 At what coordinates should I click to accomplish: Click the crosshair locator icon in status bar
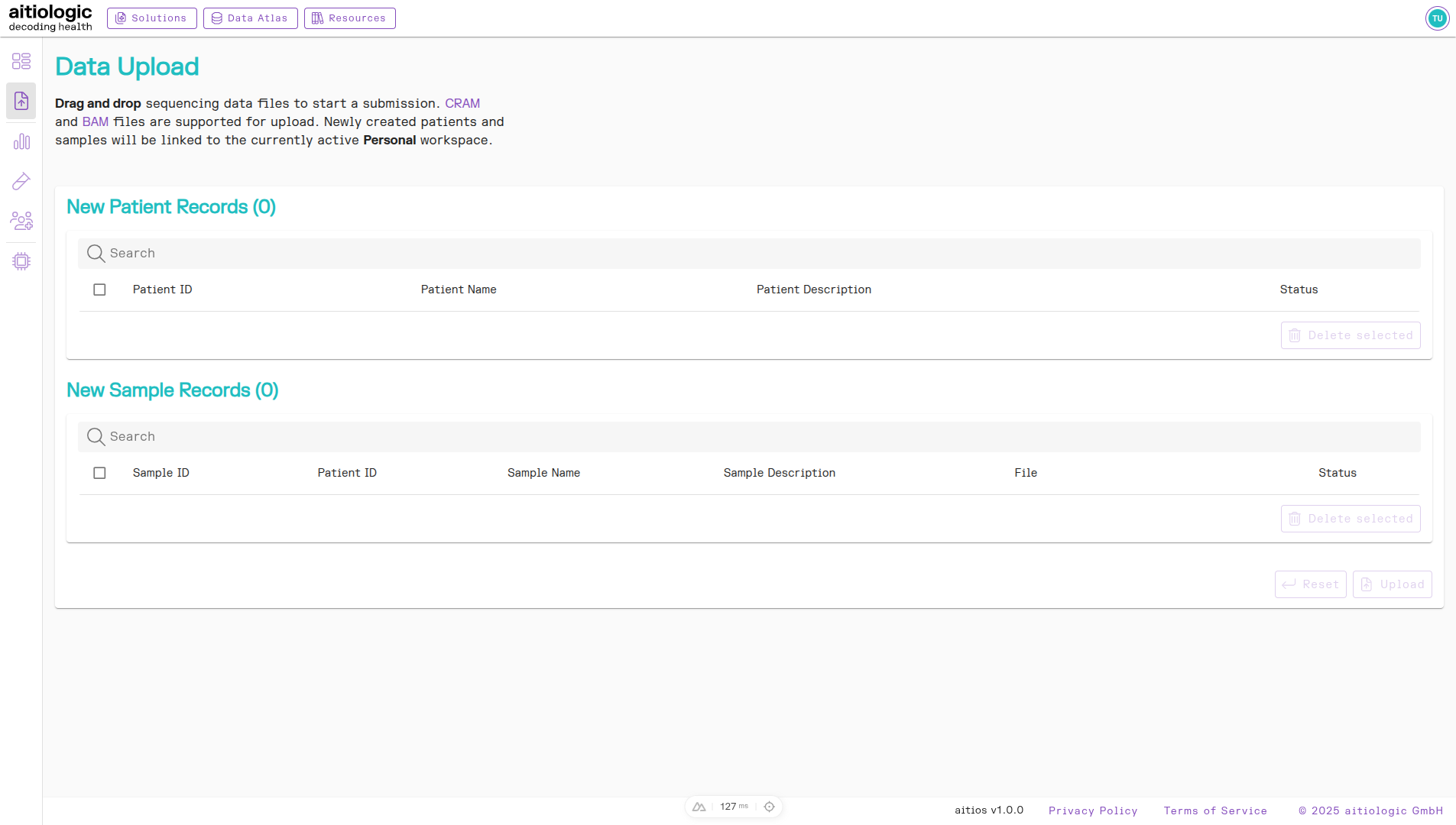point(769,806)
